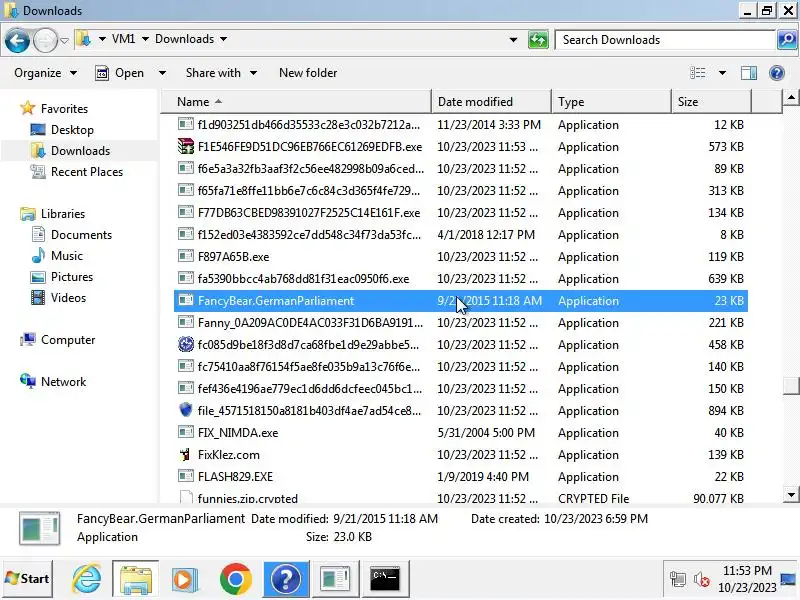The height and width of the screenshot is (600, 800).
Task: Open Windows Explorer taskbar icon
Action: pyautogui.click(x=135, y=579)
